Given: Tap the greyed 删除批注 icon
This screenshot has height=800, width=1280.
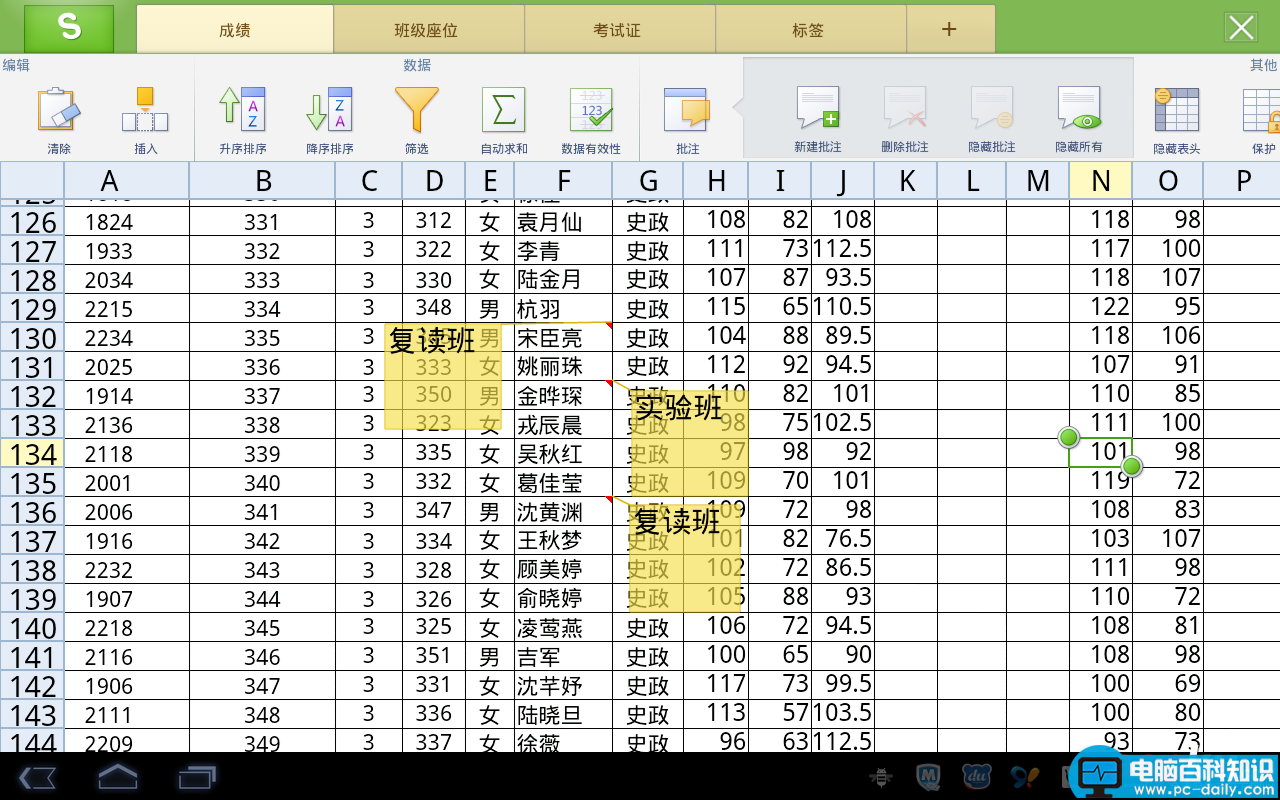Looking at the screenshot, I should pos(905,108).
